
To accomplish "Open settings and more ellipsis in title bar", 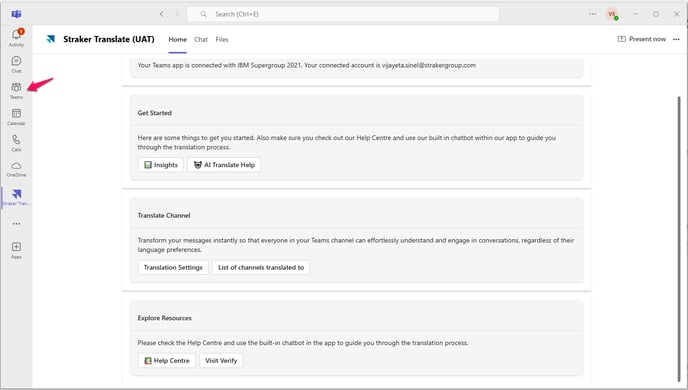I will pyautogui.click(x=592, y=14).
